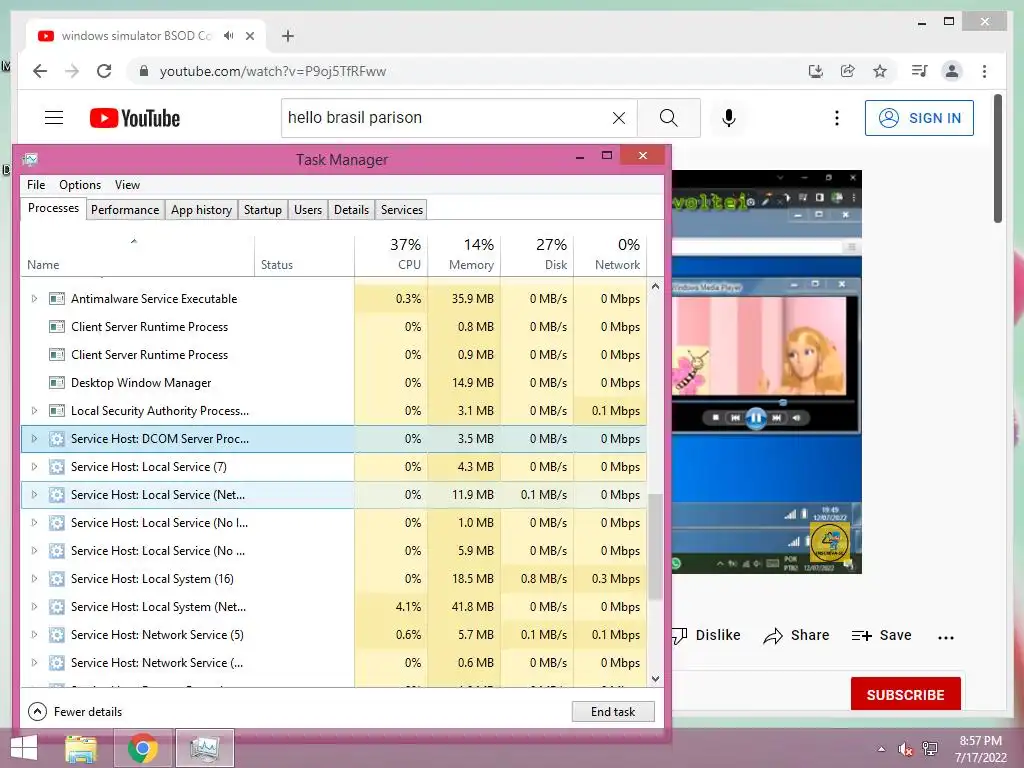This screenshot has height=768, width=1024.
Task: Expand Service Host: Local System (16)
Action: pyautogui.click(x=34, y=579)
